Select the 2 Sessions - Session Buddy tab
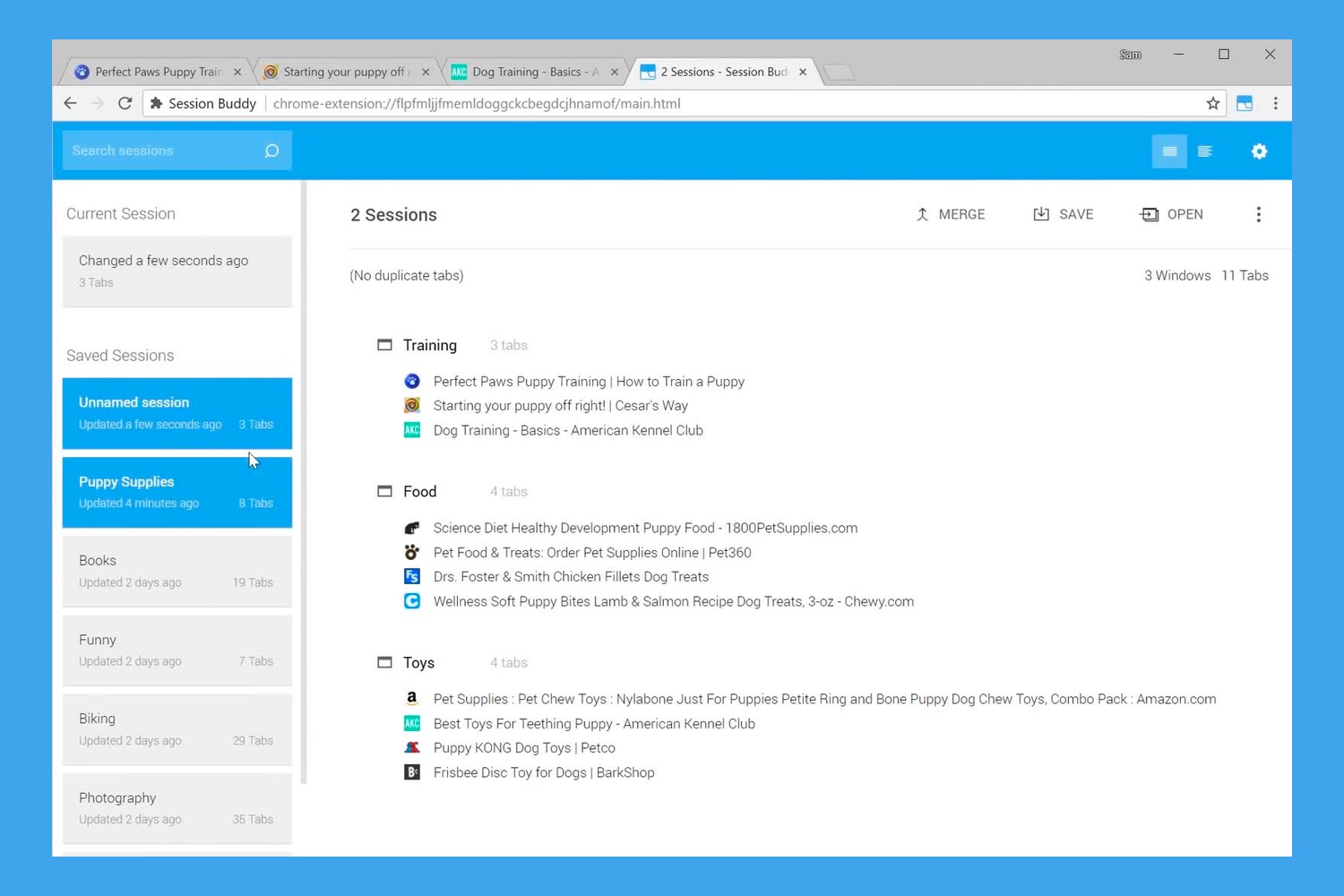The width and height of the screenshot is (1344, 896). coord(721,72)
